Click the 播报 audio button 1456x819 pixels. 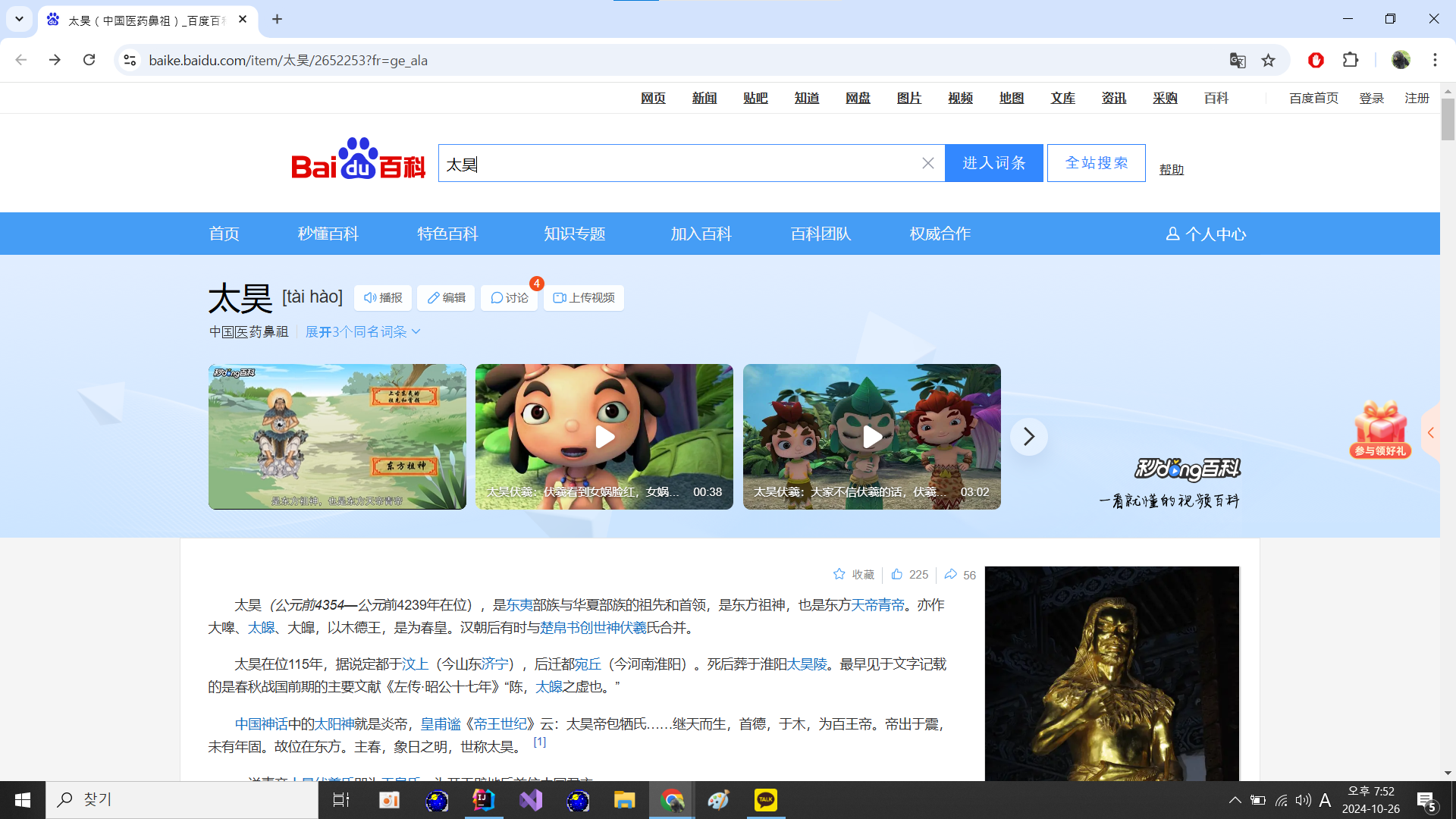tap(383, 298)
